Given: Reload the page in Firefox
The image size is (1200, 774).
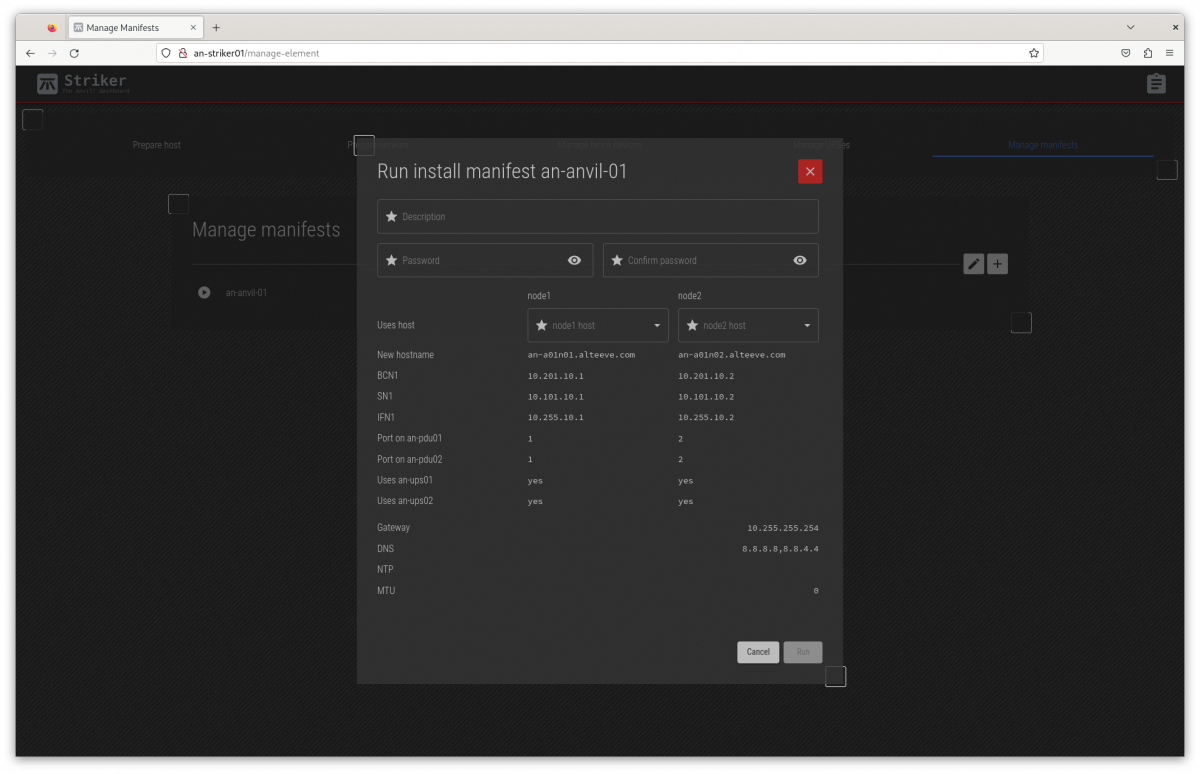Looking at the screenshot, I should (74, 53).
